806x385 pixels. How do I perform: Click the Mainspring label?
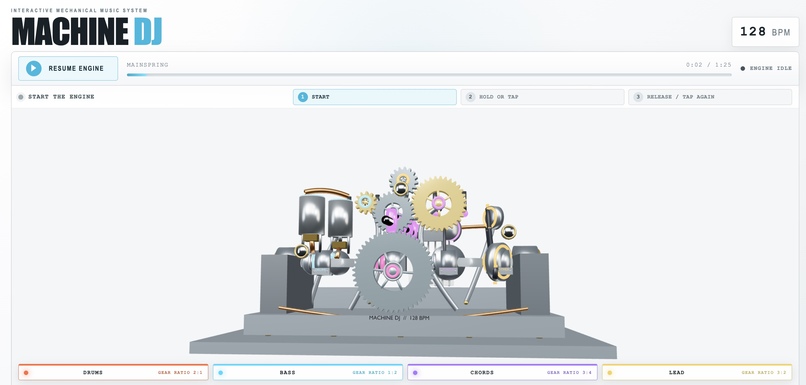point(148,65)
